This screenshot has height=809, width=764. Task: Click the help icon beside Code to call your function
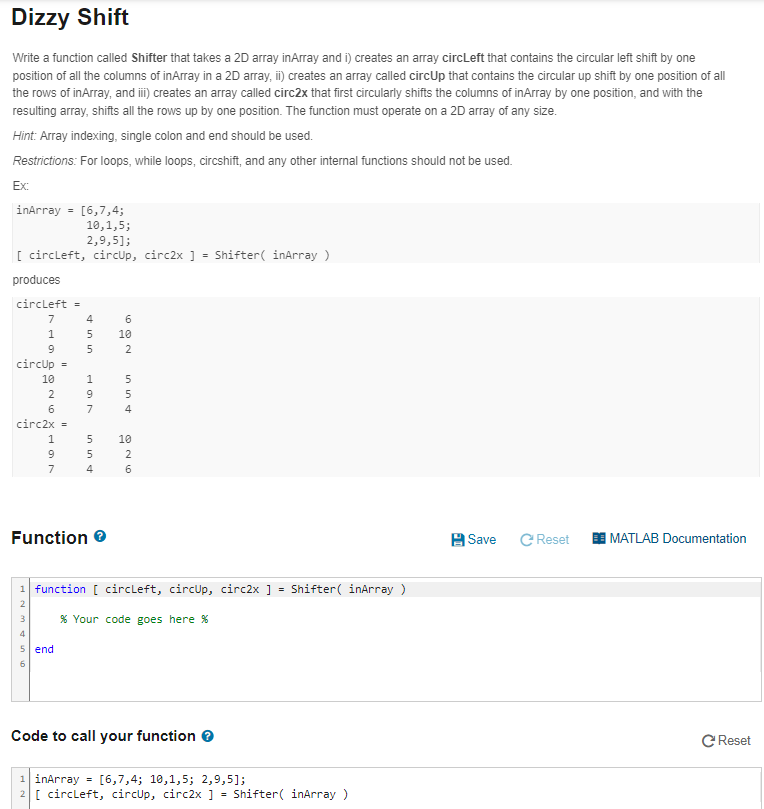coord(207,736)
